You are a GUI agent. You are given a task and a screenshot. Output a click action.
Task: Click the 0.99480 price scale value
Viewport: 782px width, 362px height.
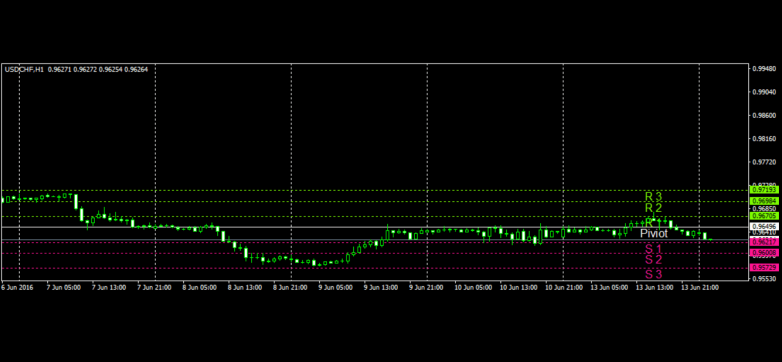pos(765,69)
